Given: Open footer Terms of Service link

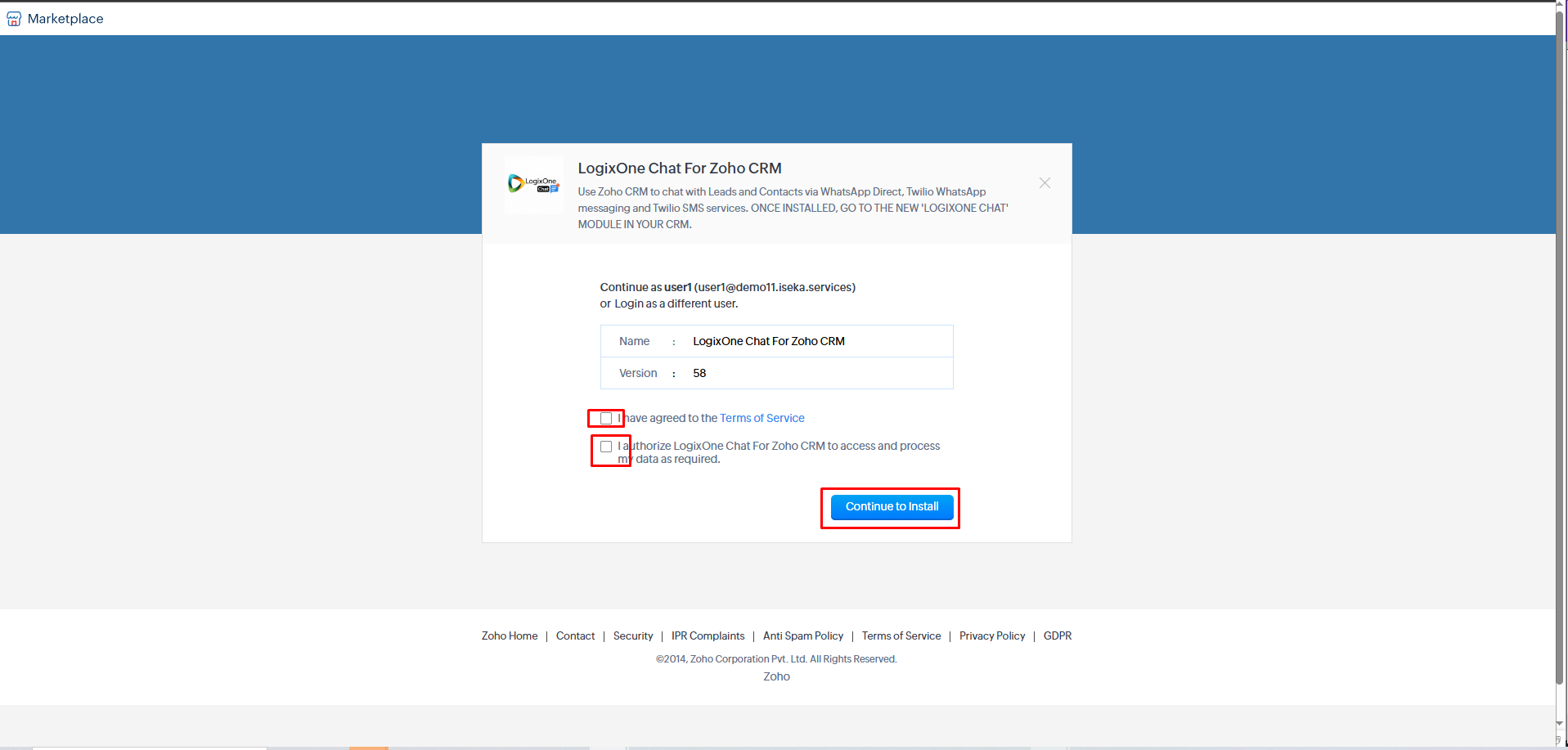Looking at the screenshot, I should pos(901,635).
